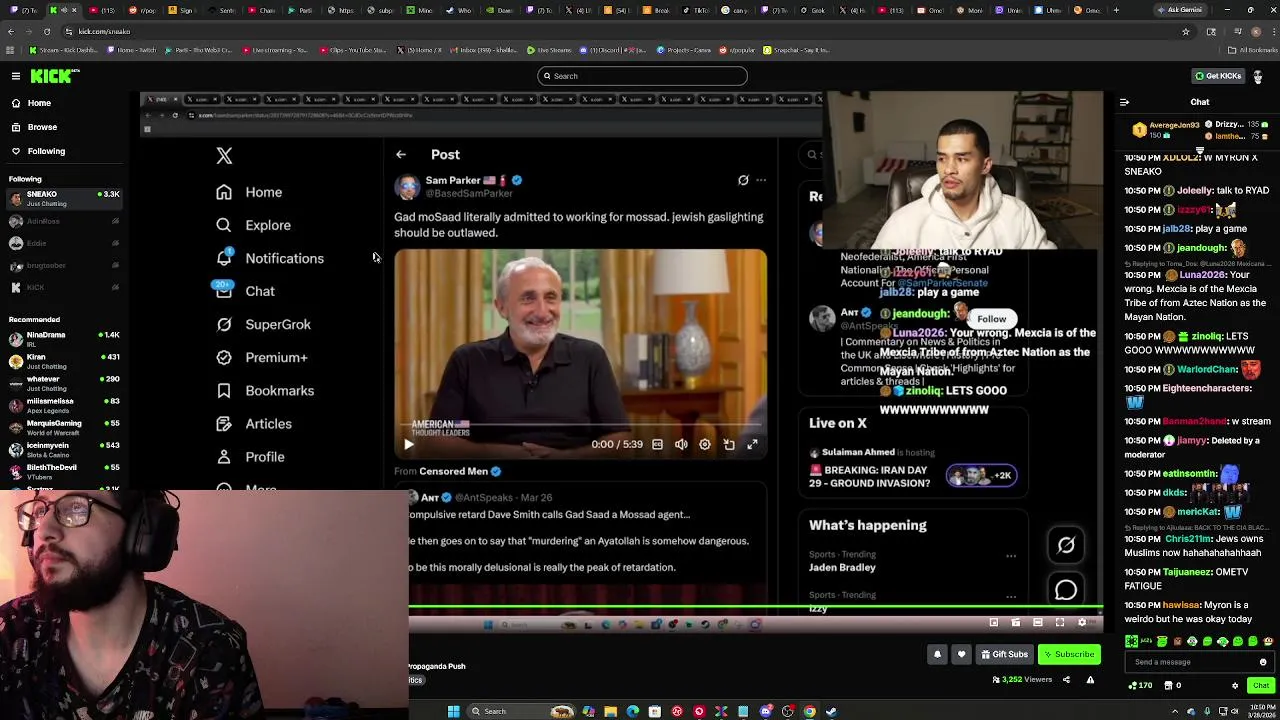This screenshot has height=720, width=1280.
Task: Play the Gad Saad video
Action: [x=409, y=444]
